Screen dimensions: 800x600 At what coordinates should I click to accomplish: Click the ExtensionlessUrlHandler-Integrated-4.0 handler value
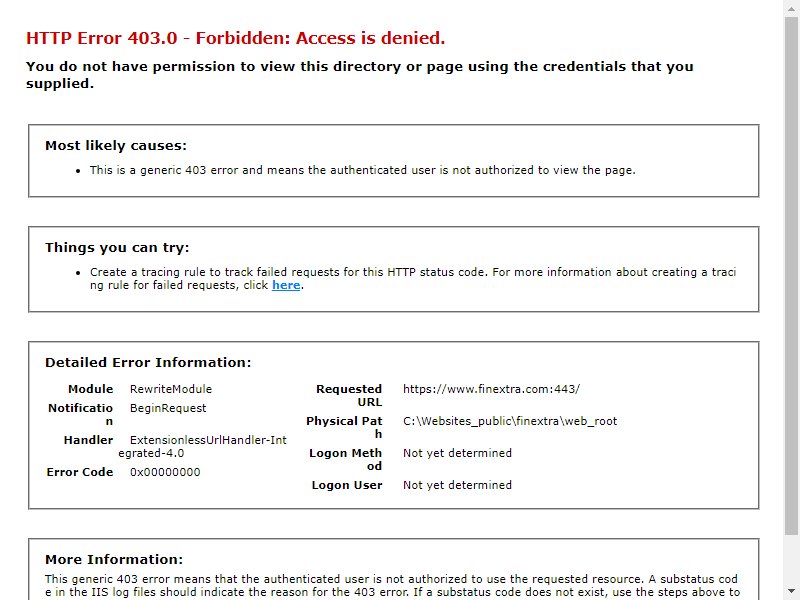[203, 447]
